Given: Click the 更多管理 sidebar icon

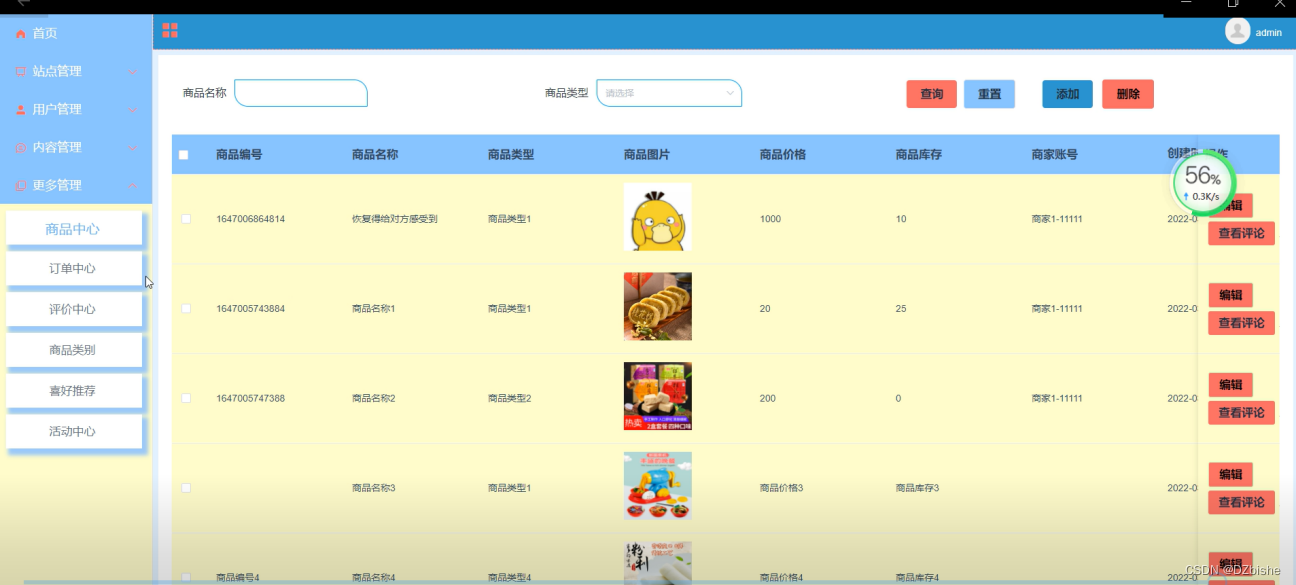Looking at the screenshot, I should [21, 186].
